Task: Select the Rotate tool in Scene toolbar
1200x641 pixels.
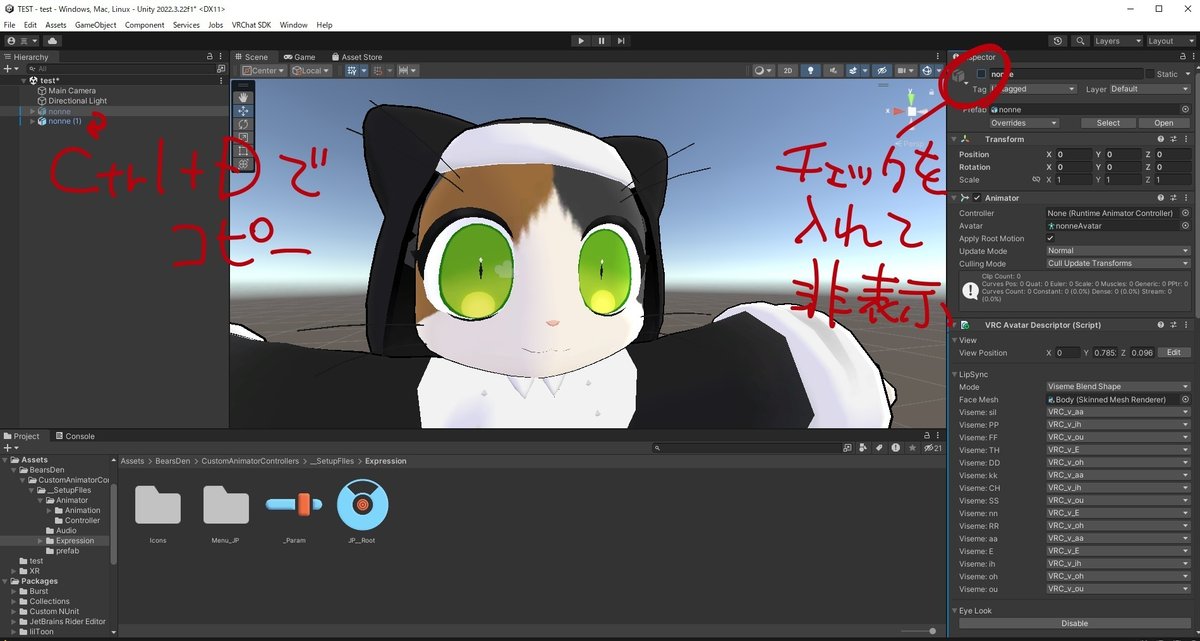Action: pos(243,125)
